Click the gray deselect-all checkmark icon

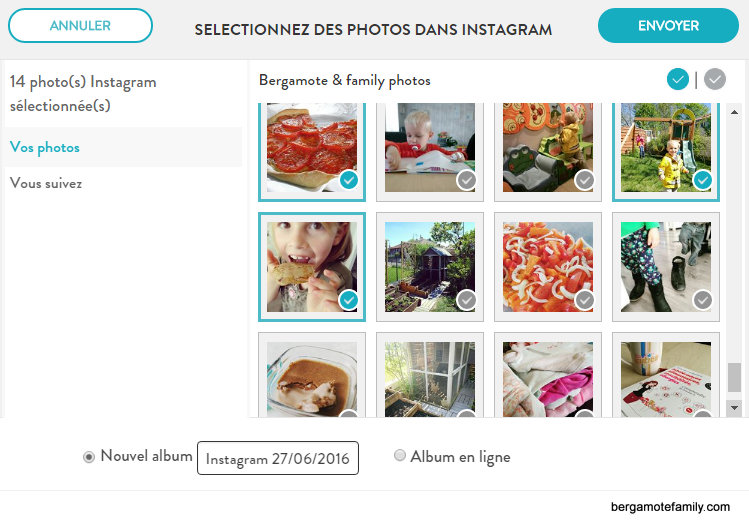(x=714, y=80)
